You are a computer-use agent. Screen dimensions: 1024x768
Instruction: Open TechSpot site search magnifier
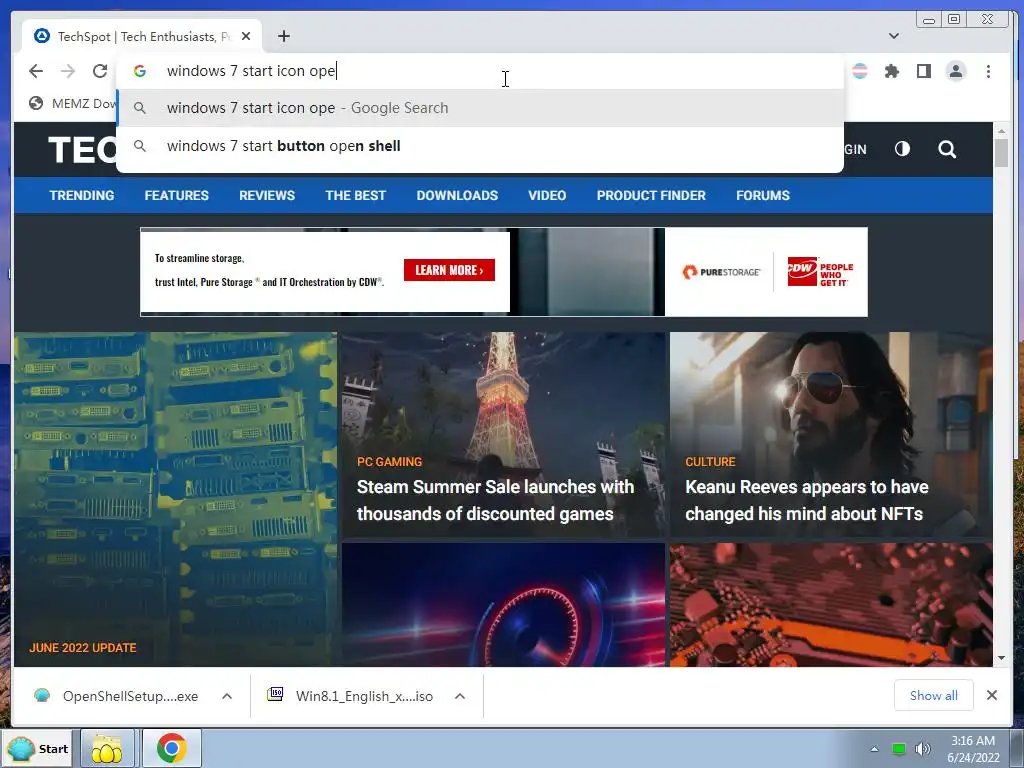coord(947,150)
